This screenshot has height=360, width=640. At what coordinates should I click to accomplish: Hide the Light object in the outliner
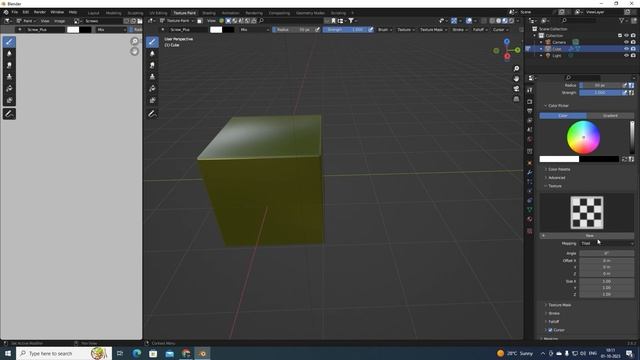pos(626,56)
